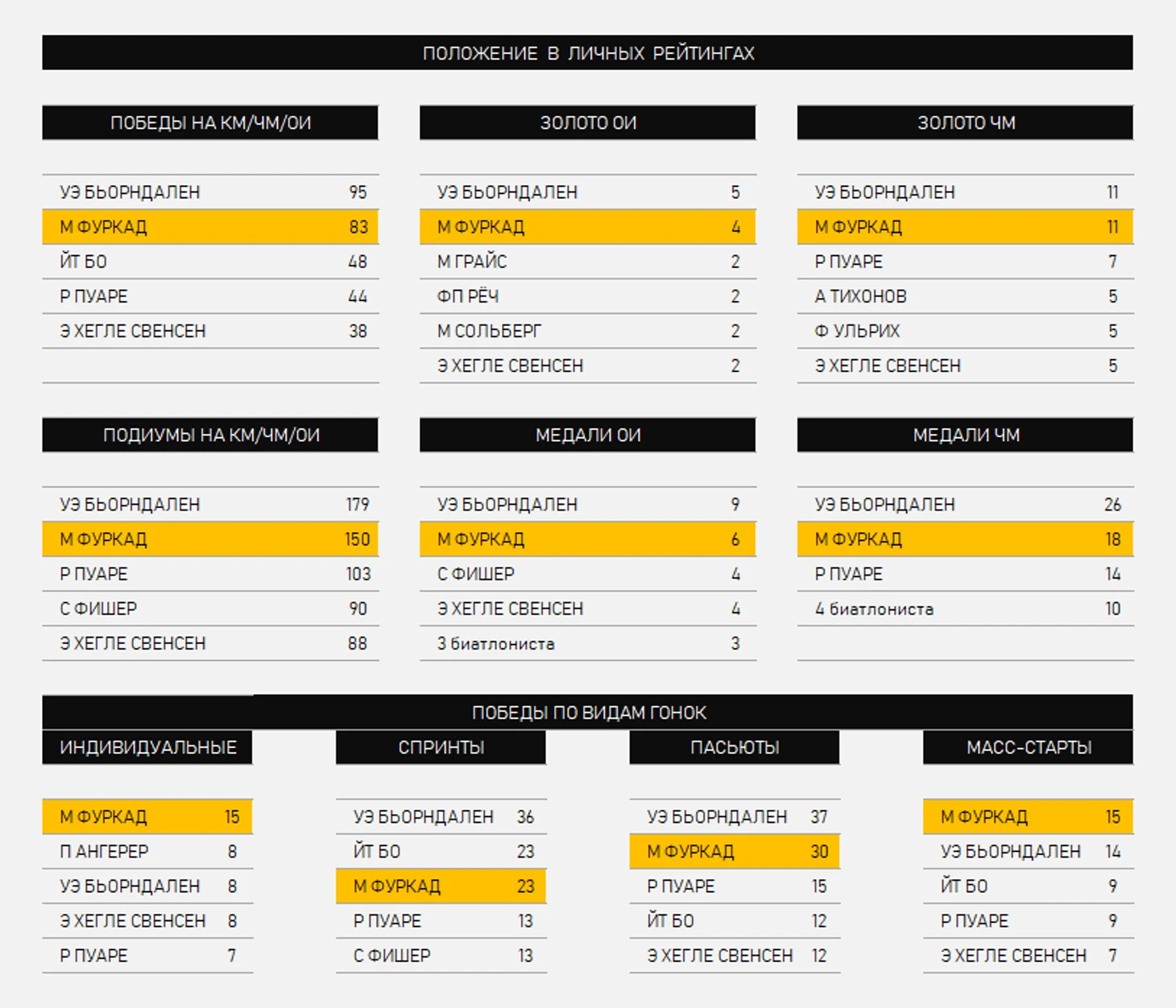
Task: Open the МАСС-СТАРТЫ column header
Action: pyautogui.click(x=1029, y=747)
